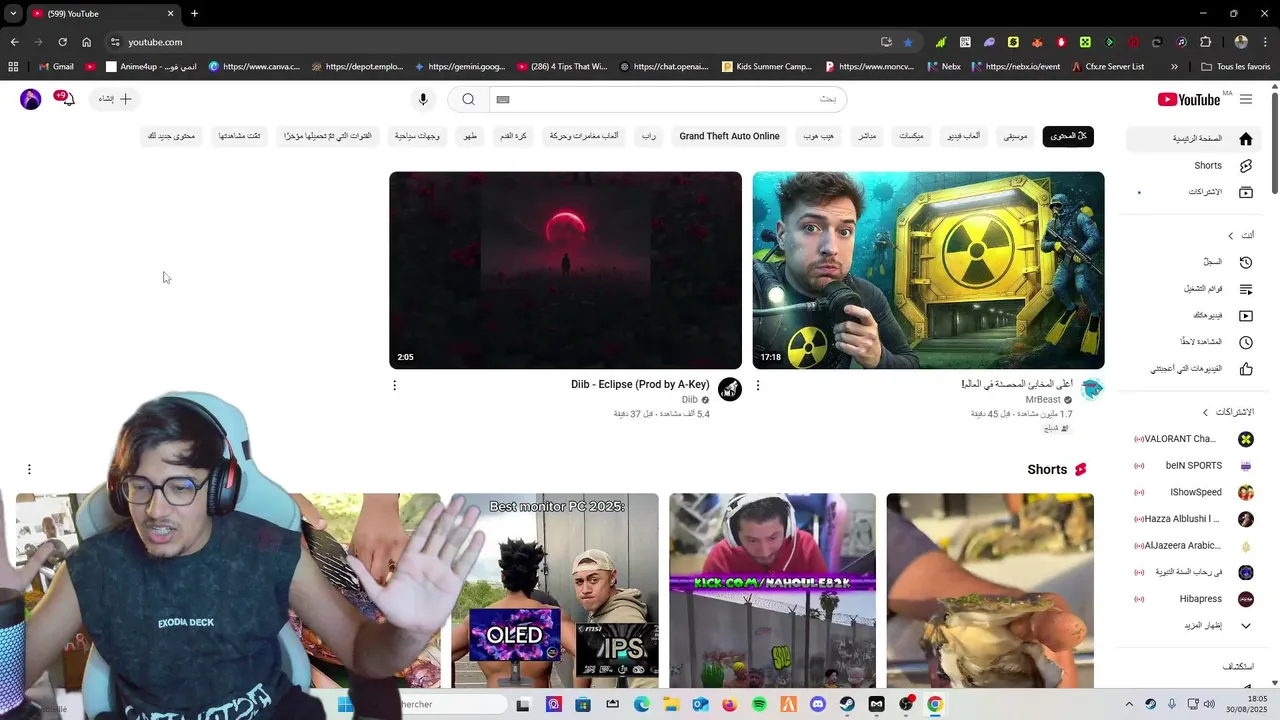Open Diib - Eclipse video title link

pyautogui.click(x=640, y=385)
